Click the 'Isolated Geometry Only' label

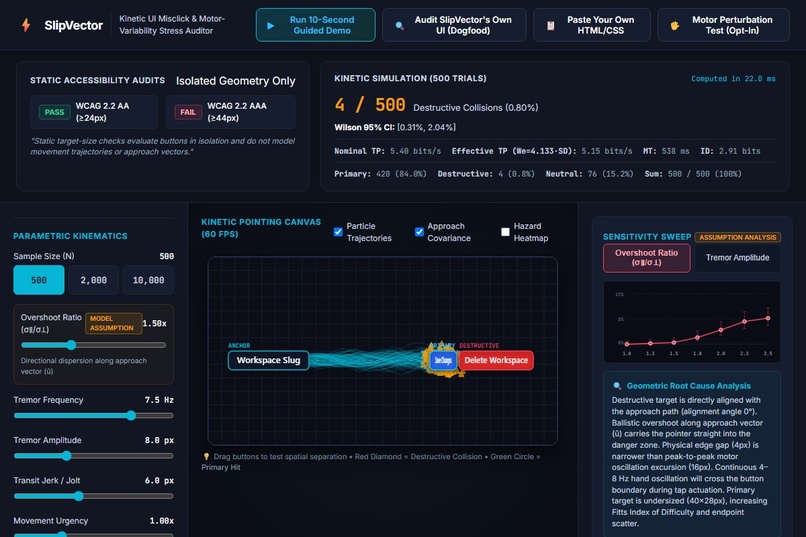point(235,81)
